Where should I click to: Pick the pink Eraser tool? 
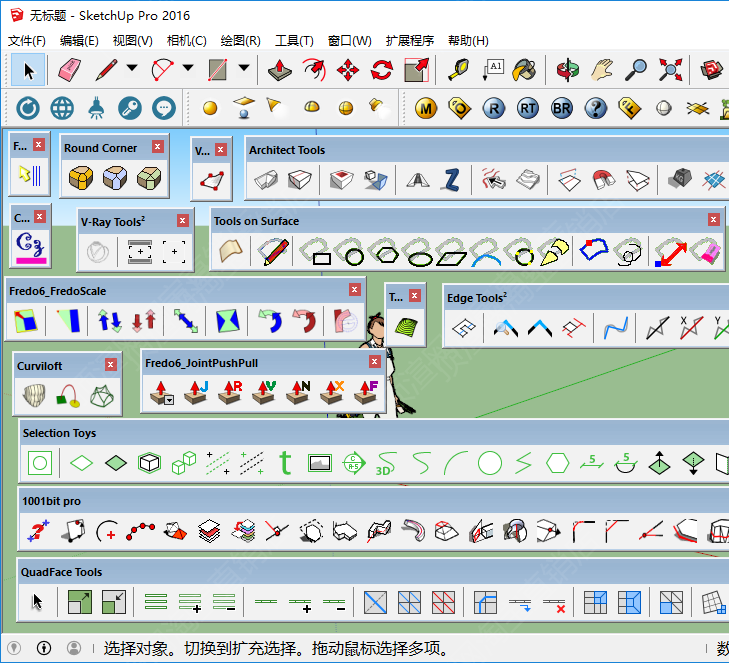[69, 70]
